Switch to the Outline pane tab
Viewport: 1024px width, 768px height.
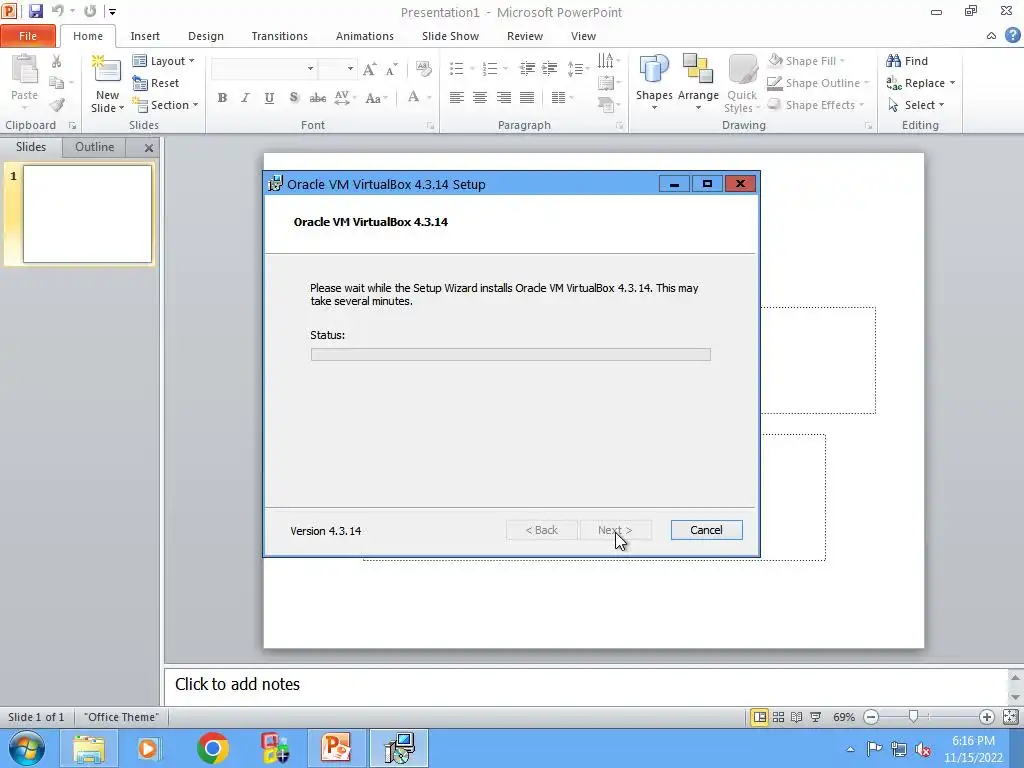pos(94,147)
